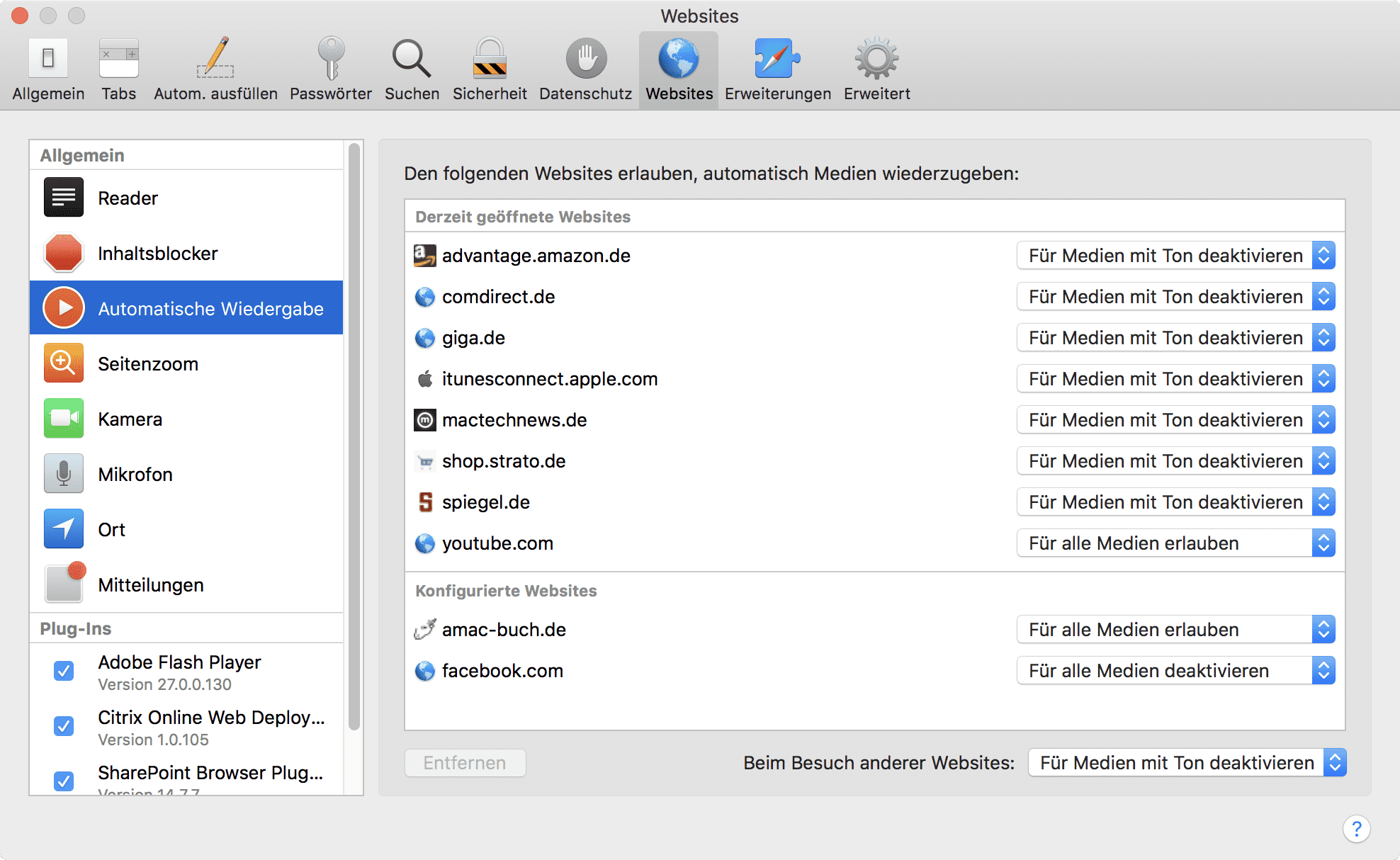Toggle the SharePoint Browser Plug-in checkbox
This screenshot has width=1400, height=860.
point(64,781)
